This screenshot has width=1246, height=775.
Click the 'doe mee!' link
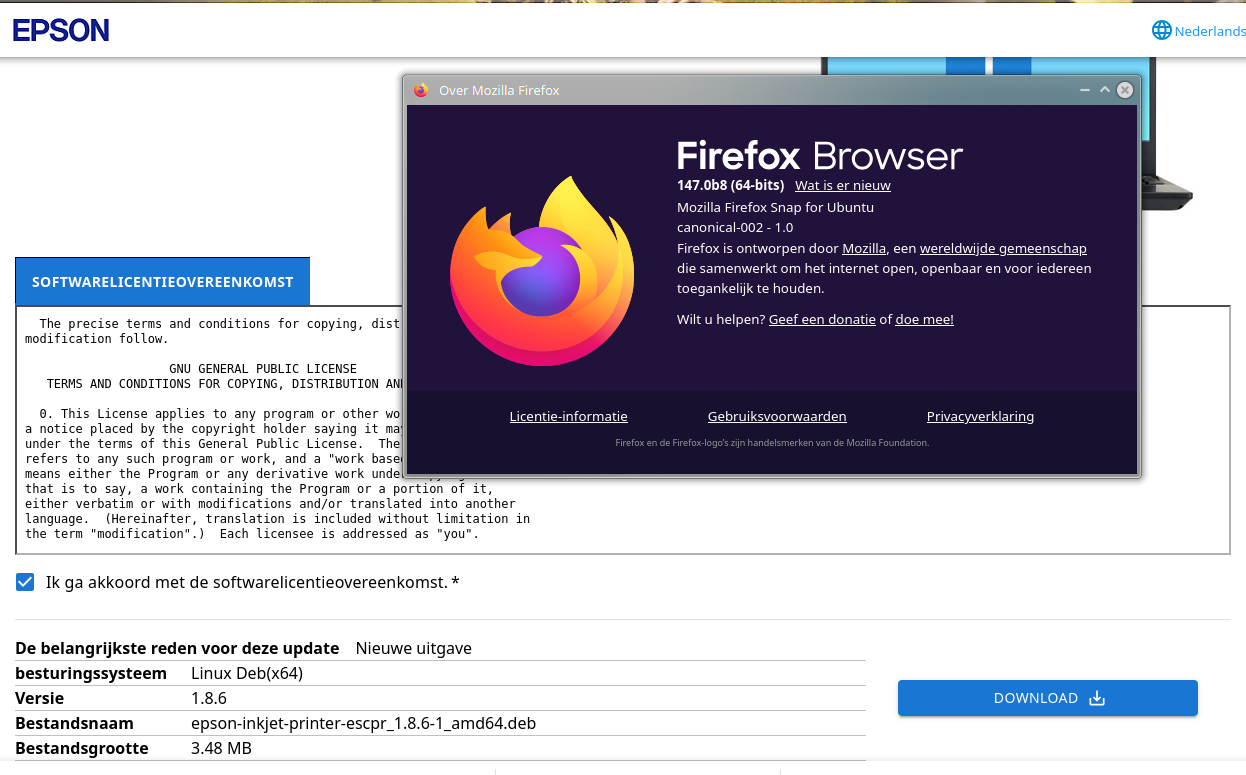coord(924,319)
